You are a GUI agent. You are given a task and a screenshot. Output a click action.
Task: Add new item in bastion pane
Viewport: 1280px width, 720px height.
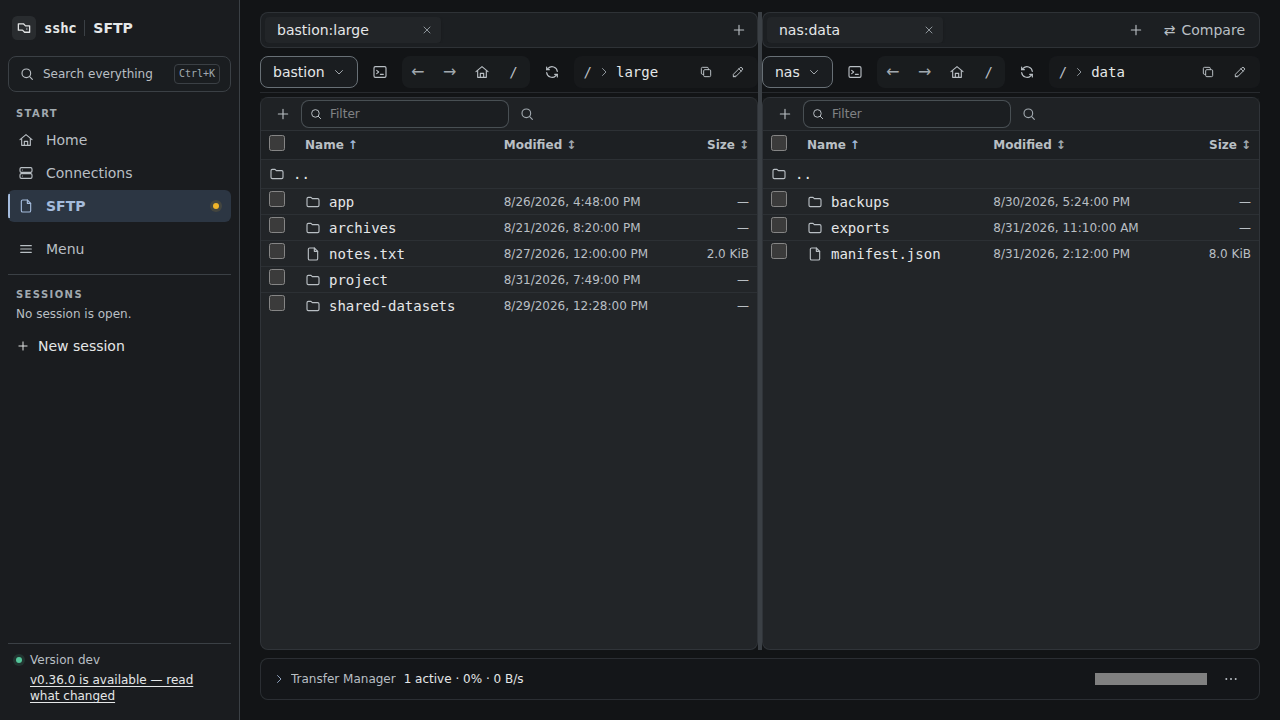[283, 114]
